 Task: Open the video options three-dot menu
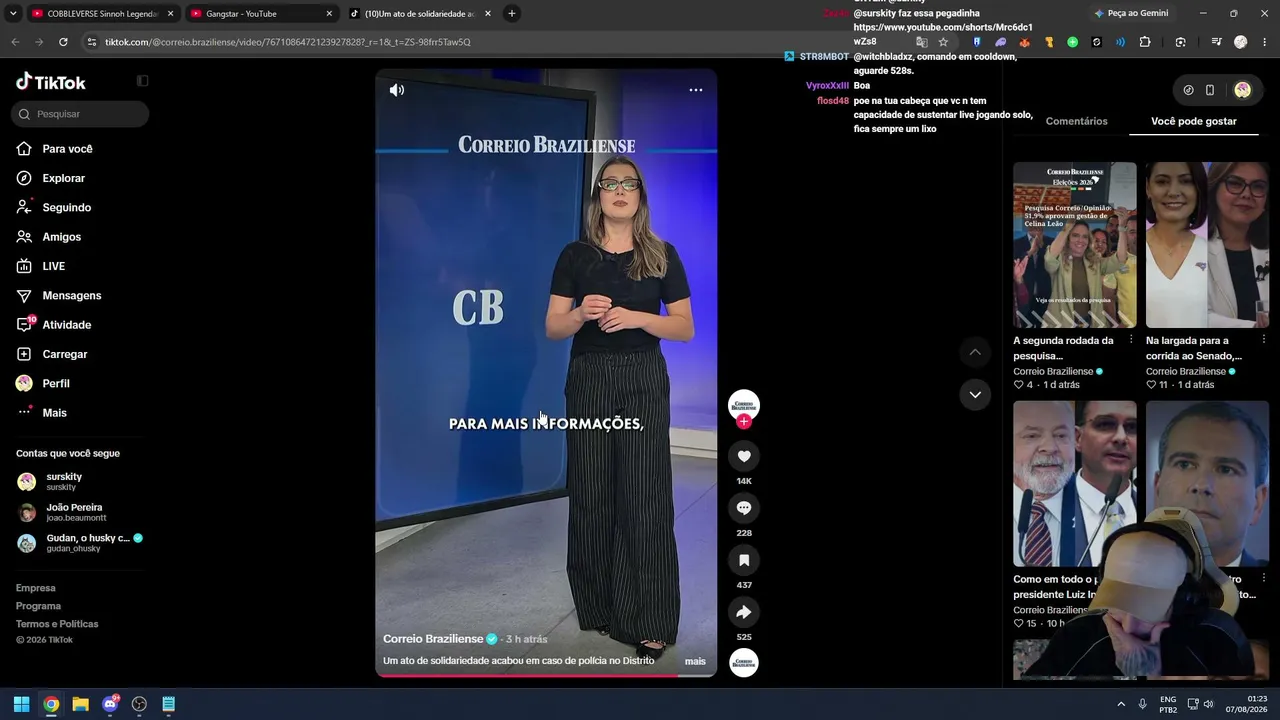click(x=696, y=90)
